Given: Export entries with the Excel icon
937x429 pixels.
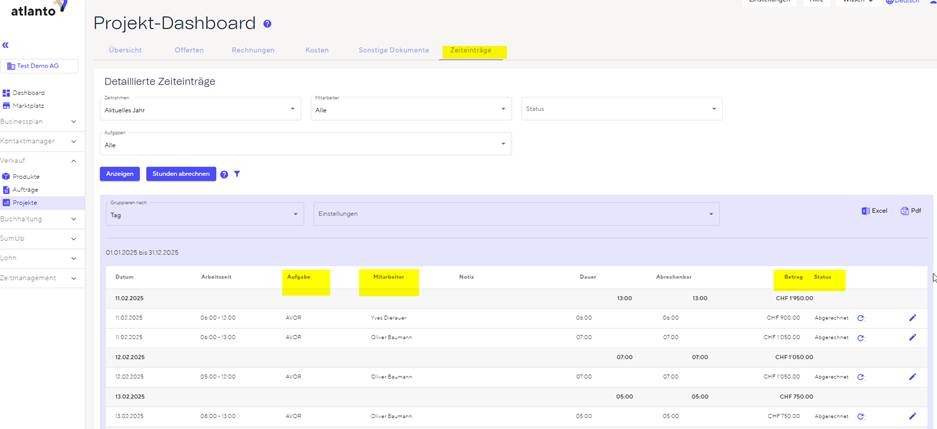Looking at the screenshot, I should tap(865, 211).
